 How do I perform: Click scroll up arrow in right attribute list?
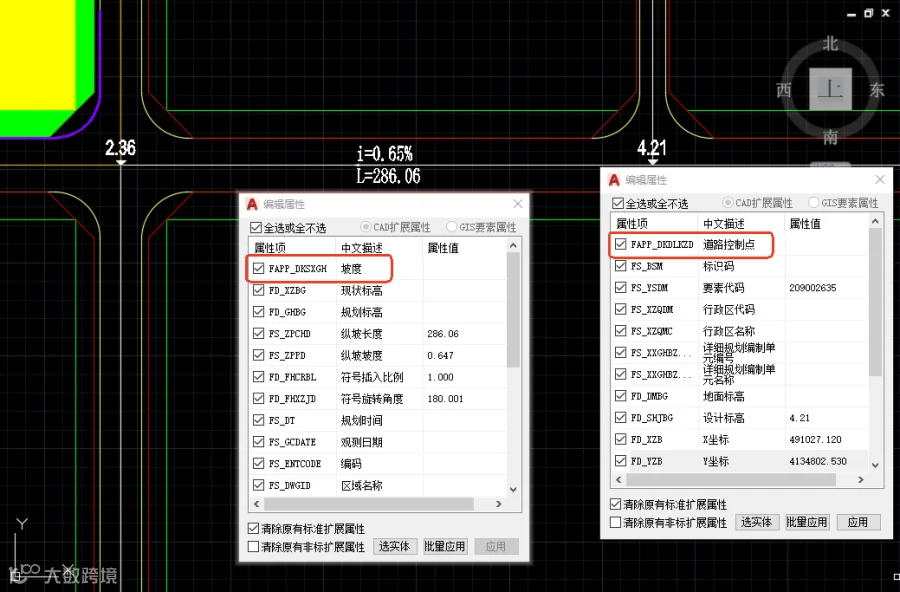pyautogui.click(x=875, y=222)
